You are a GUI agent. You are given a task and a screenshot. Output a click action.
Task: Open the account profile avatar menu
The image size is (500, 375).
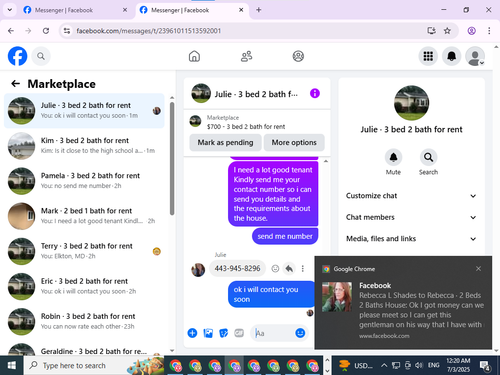pyautogui.click(x=475, y=56)
